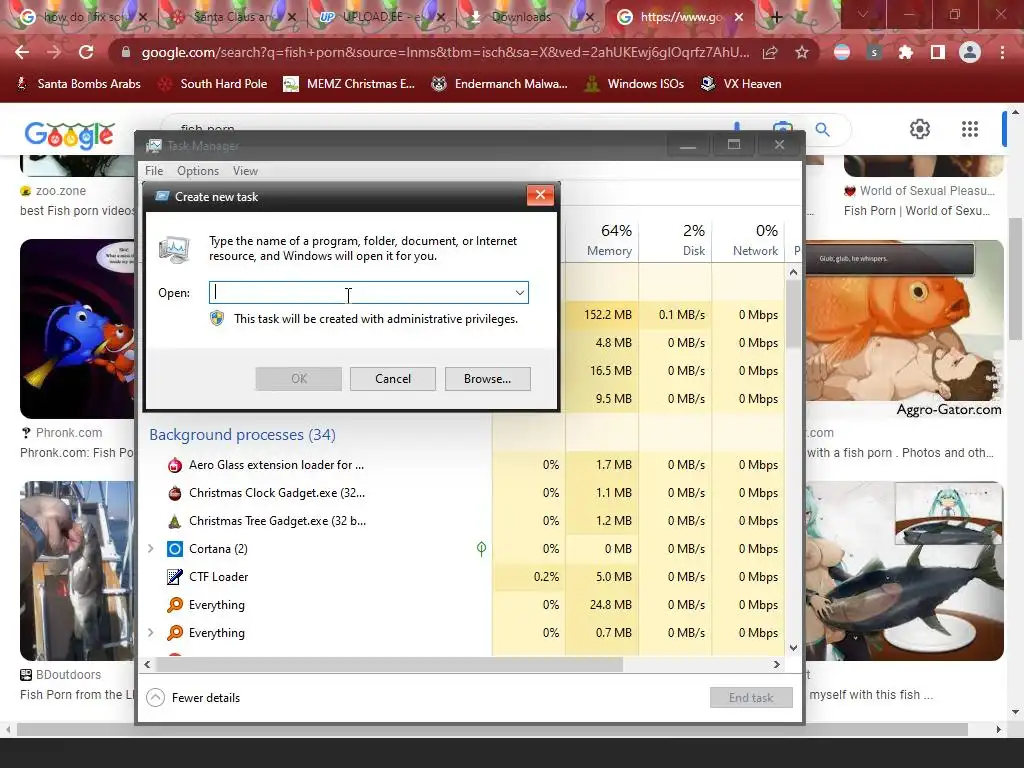Click the browser page vertical scrollbar thumb
Viewport: 1024px width, 768px height.
tap(1016, 279)
